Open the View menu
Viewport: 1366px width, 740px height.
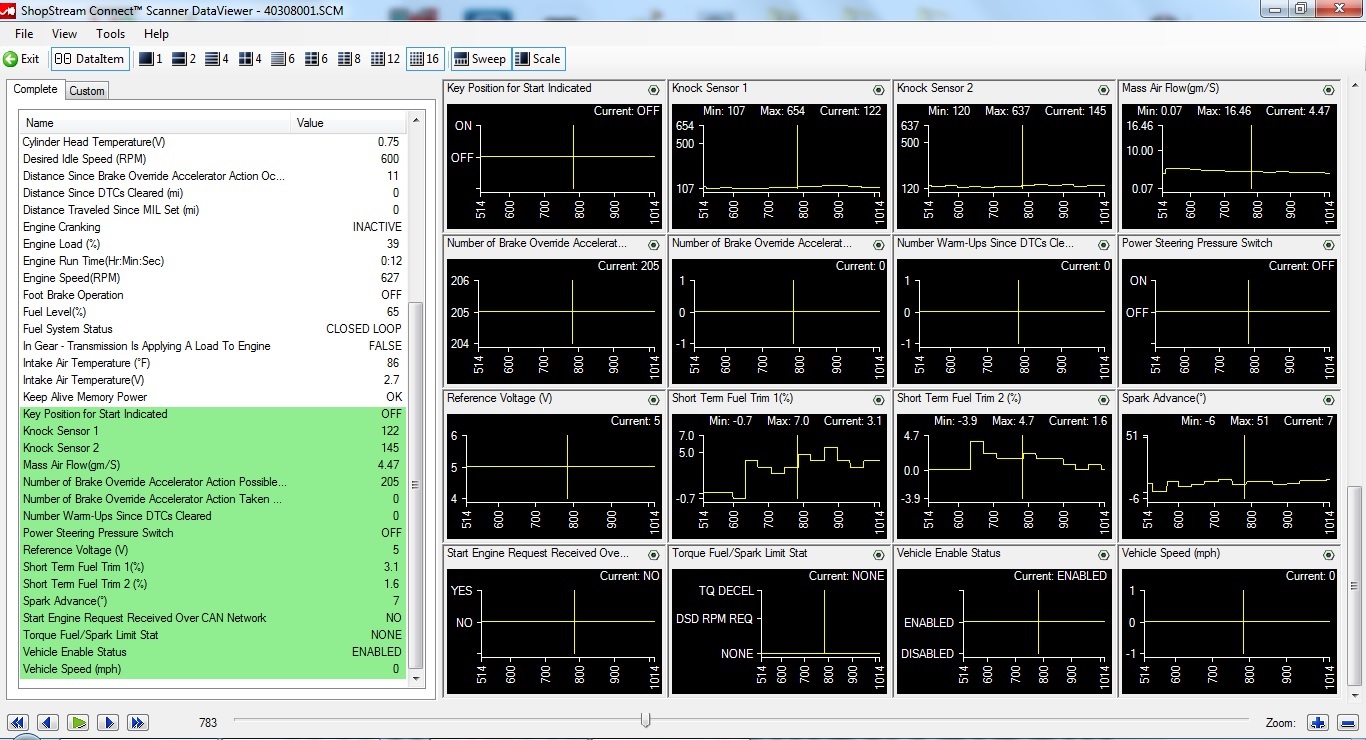point(64,34)
